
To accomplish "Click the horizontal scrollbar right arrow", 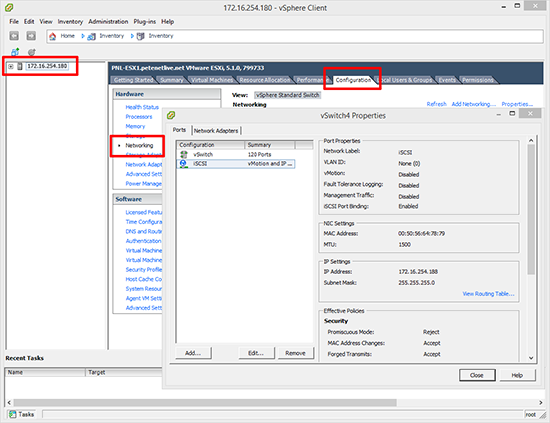I will point(541,402).
